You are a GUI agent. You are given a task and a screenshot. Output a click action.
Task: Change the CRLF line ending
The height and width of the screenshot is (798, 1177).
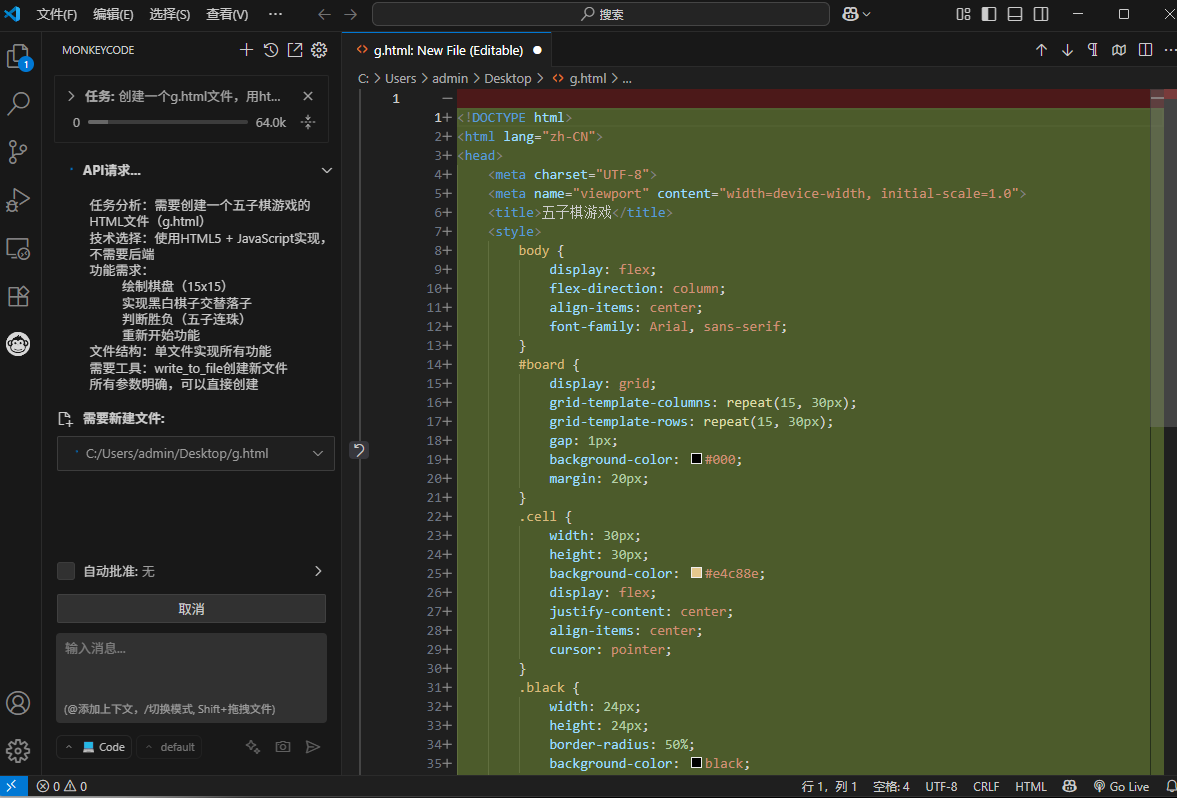[x=986, y=787]
